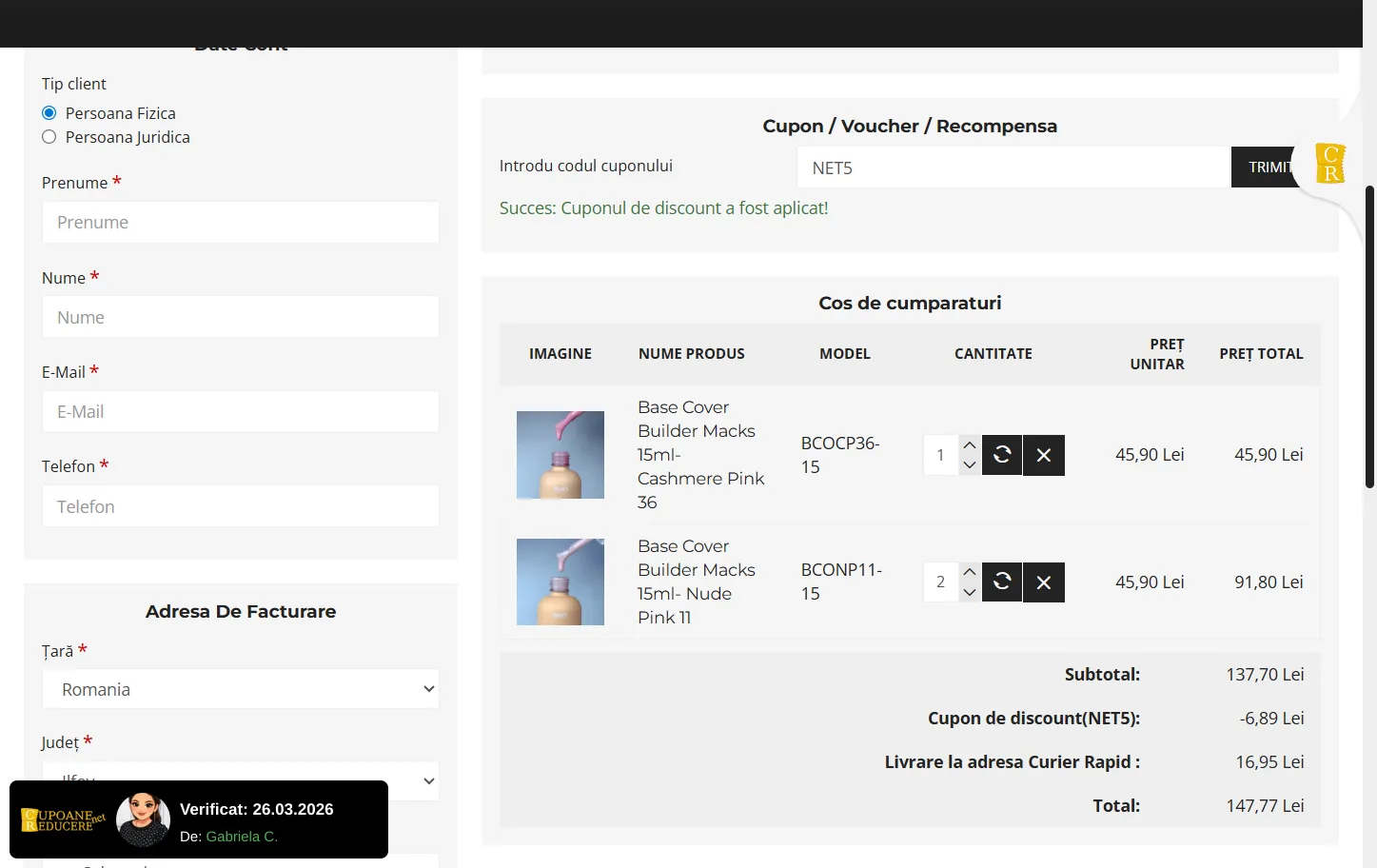Increase quantity of Cashmere Pink 36
1377x868 pixels.
point(969,445)
